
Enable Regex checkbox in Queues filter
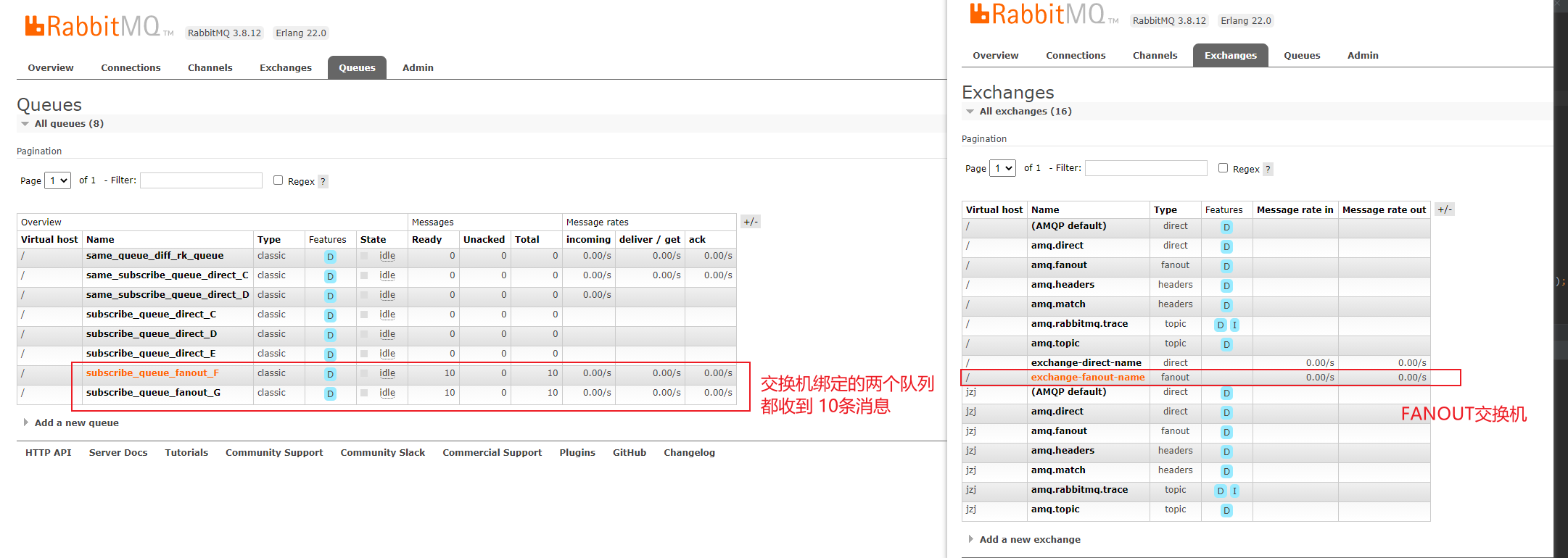tap(278, 180)
